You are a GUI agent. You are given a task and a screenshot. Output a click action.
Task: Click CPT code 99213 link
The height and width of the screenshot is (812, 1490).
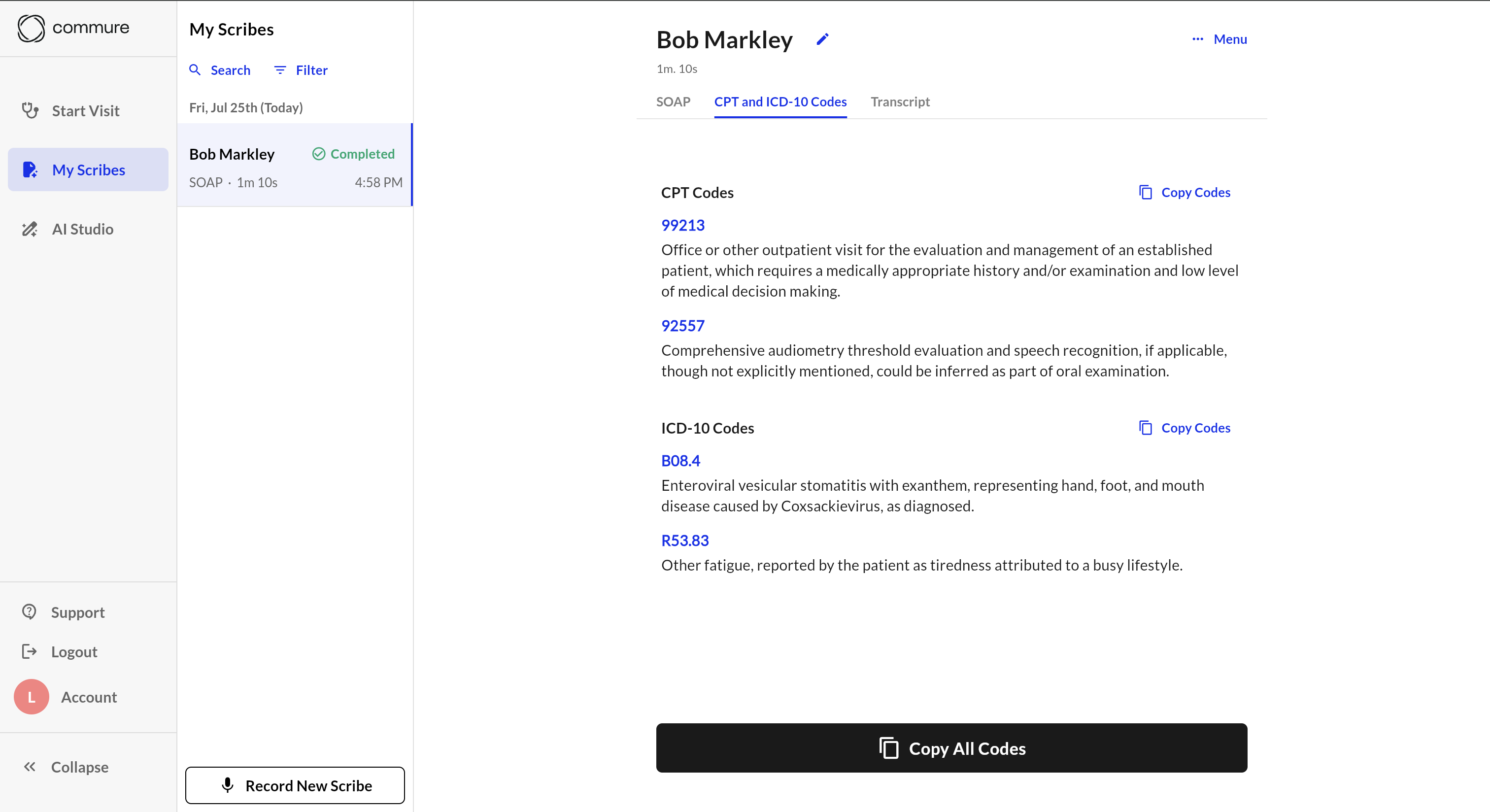682,225
